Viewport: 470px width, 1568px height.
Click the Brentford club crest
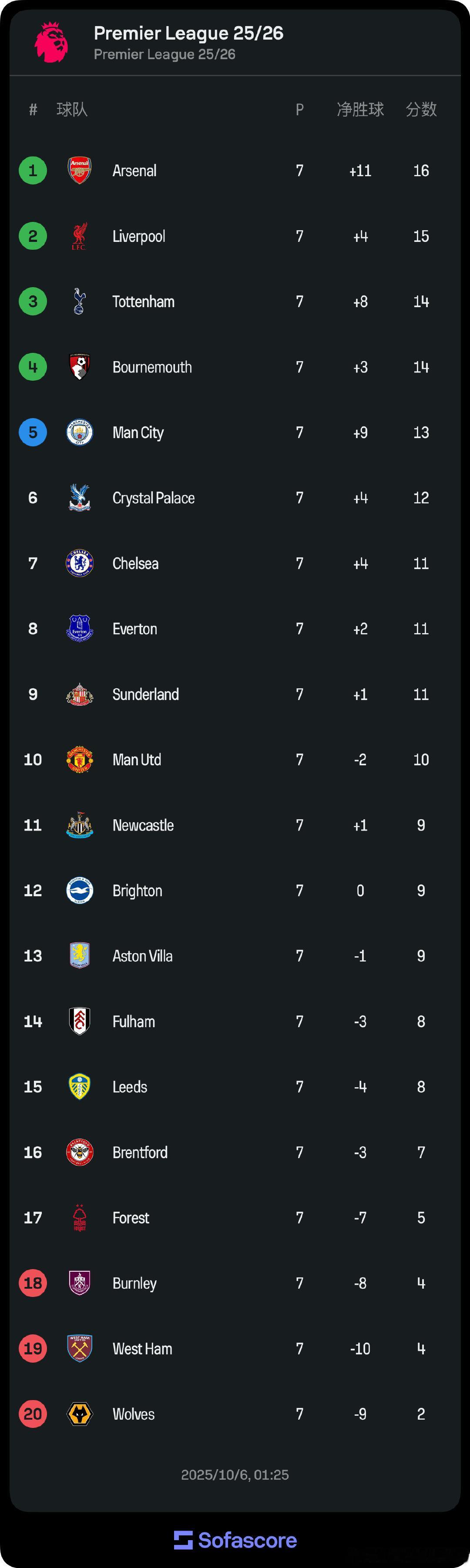79,1152
